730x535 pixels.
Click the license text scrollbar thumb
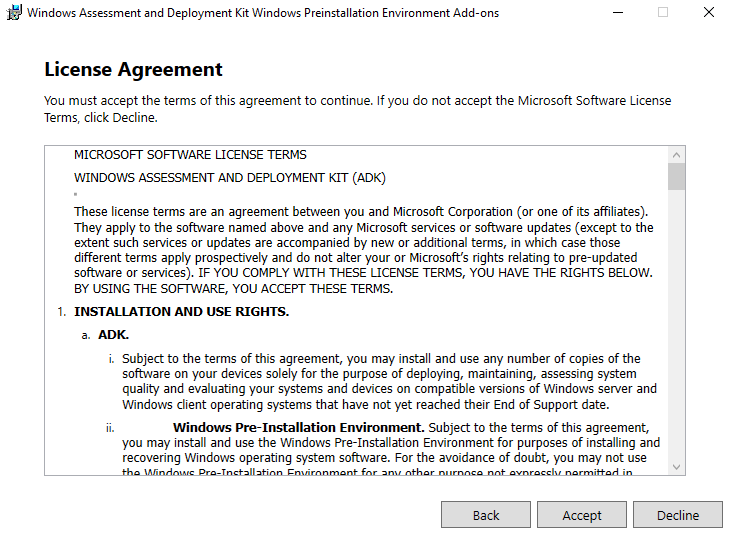click(x=677, y=176)
